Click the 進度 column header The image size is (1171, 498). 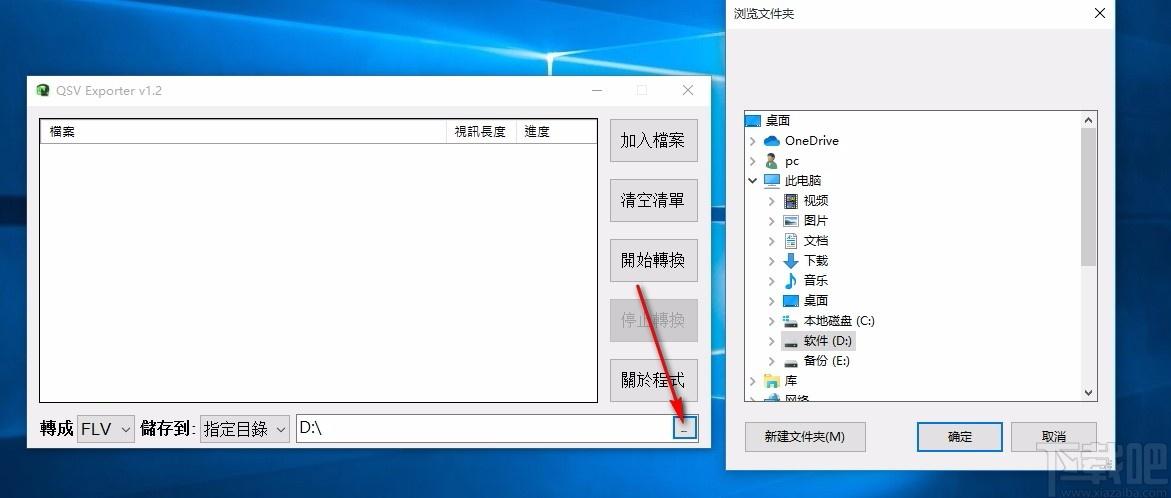tap(556, 131)
